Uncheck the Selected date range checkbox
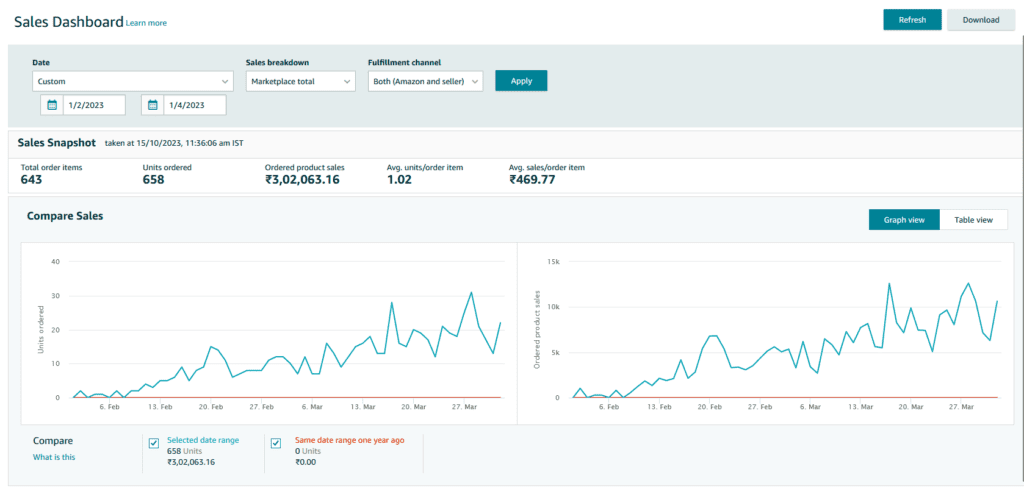The width and height of the screenshot is (1024, 494). click(154, 444)
